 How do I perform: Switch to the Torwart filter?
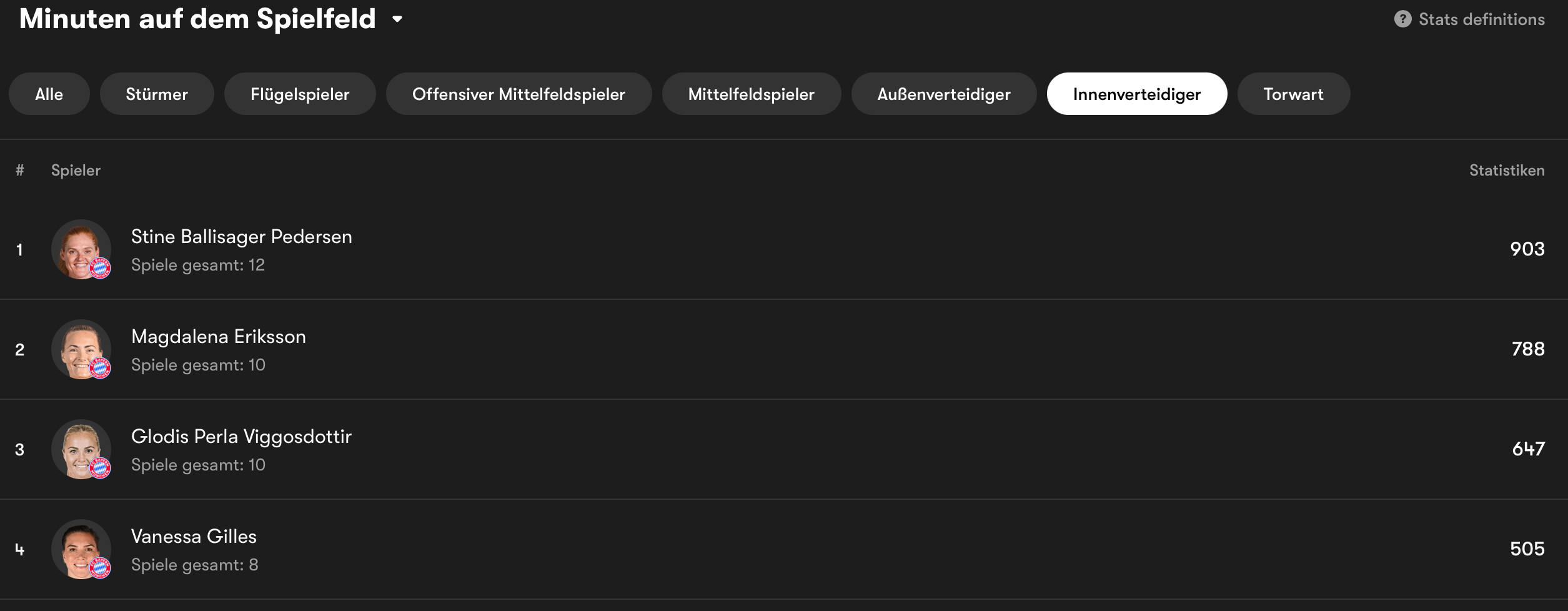click(x=1293, y=94)
